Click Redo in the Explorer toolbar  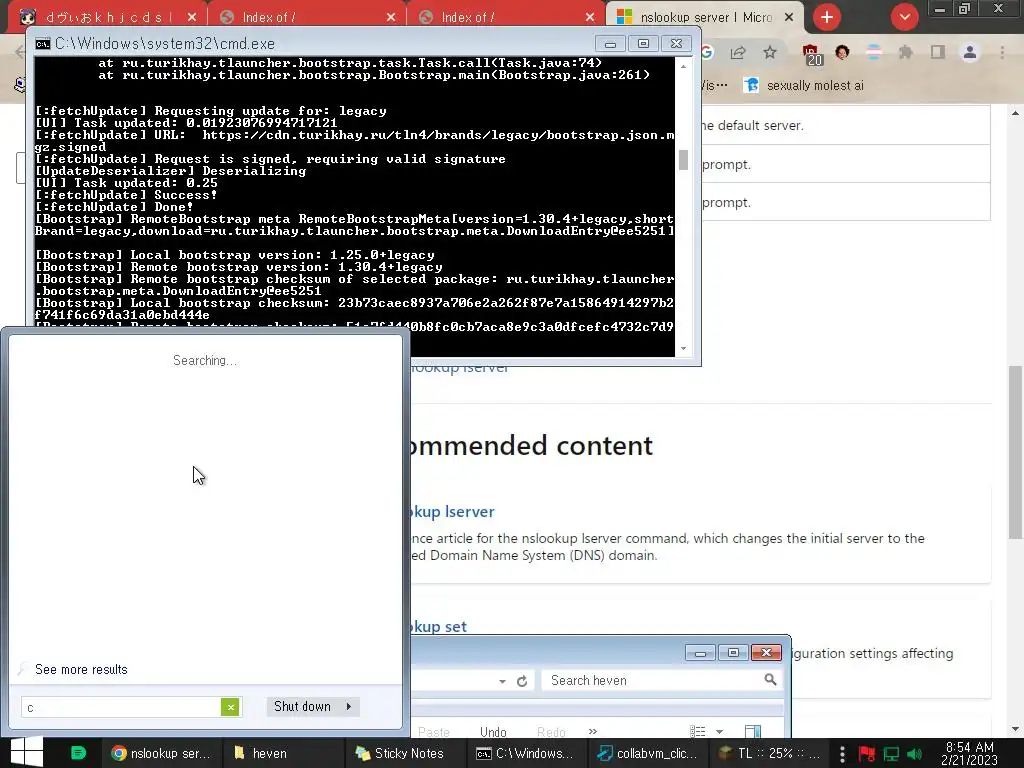coord(551,732)
